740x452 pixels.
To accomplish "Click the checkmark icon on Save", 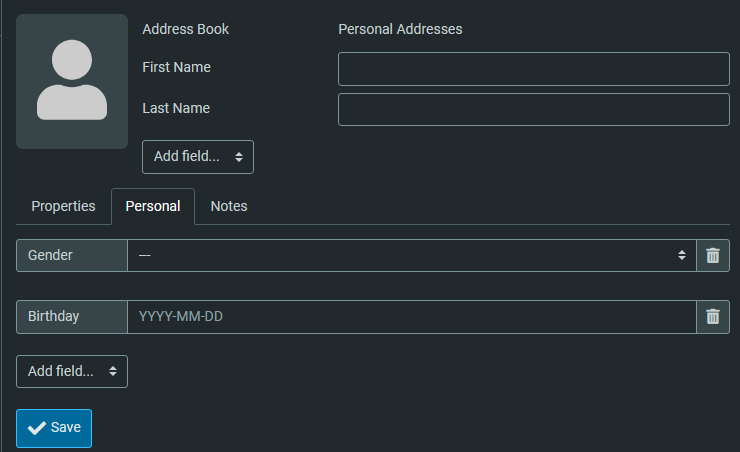I will click(37, 428).
